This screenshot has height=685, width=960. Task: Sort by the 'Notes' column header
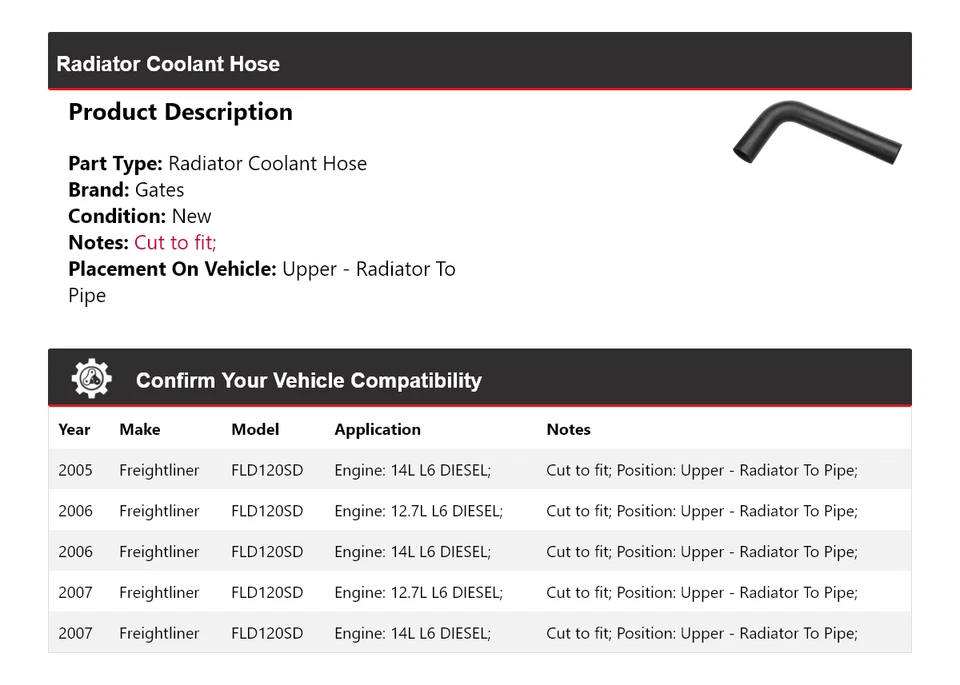(568, 429)
